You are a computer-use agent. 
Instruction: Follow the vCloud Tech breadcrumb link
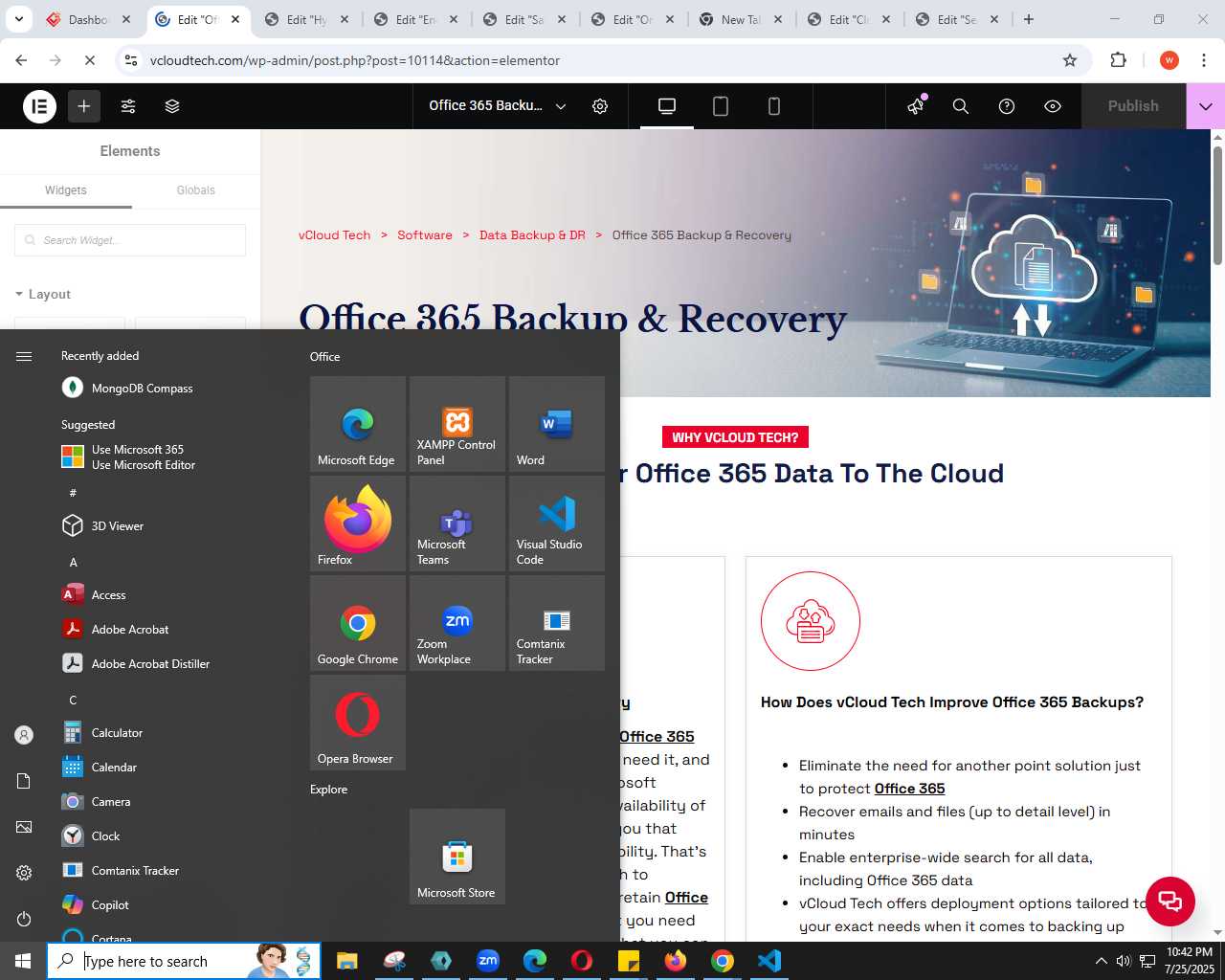pos(334,235)
